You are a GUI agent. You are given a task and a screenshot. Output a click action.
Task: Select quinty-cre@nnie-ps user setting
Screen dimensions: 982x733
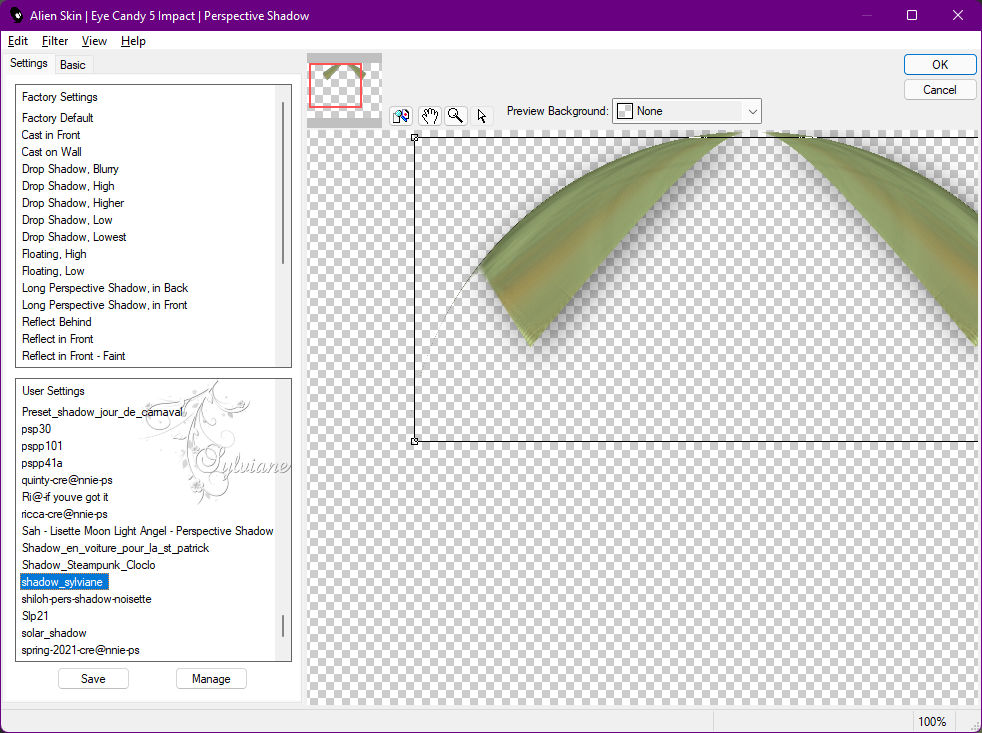pyautogui.click(x=67, y=480)
